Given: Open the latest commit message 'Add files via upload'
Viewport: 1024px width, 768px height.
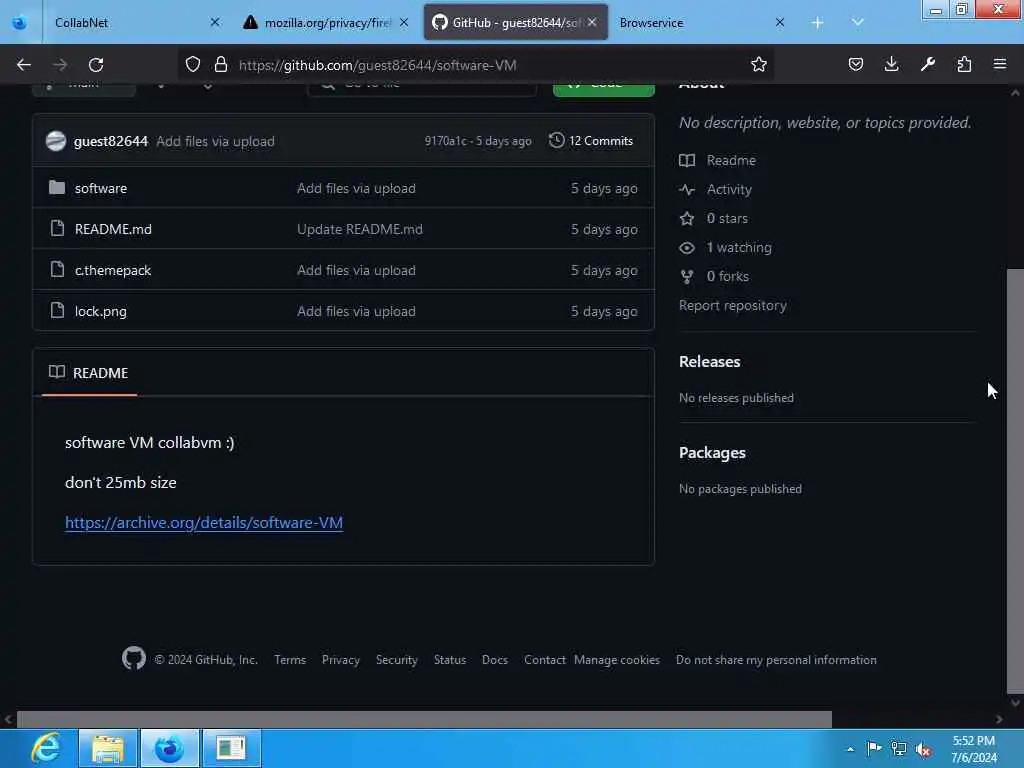Looking at the screenshot, I should (215, 141).
